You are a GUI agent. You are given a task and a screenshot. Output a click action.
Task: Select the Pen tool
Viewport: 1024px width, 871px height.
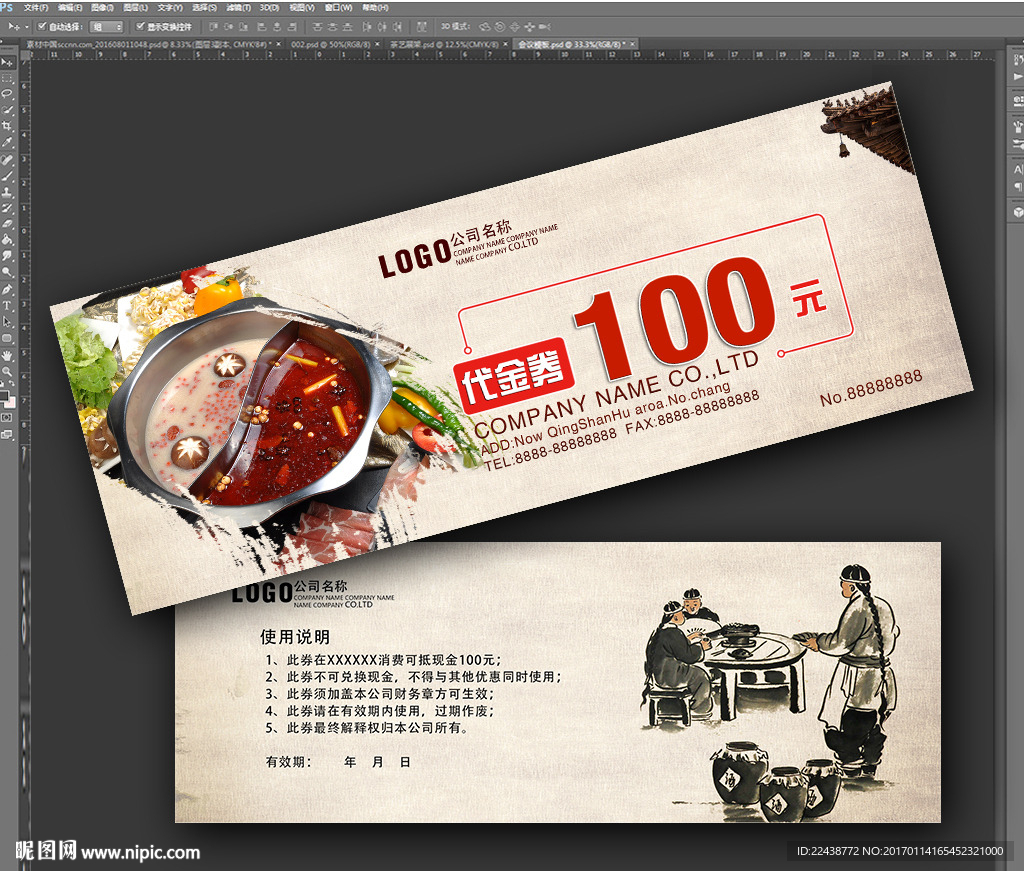(x=7, y=289)
